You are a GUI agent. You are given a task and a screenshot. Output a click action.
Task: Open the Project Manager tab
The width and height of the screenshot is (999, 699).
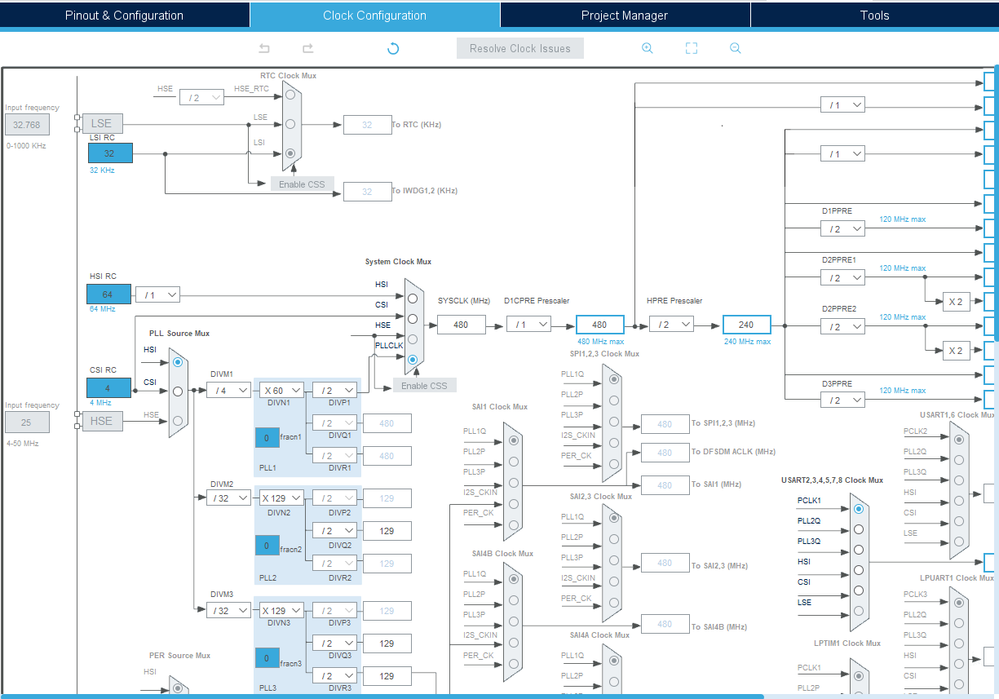pos(624,15)
